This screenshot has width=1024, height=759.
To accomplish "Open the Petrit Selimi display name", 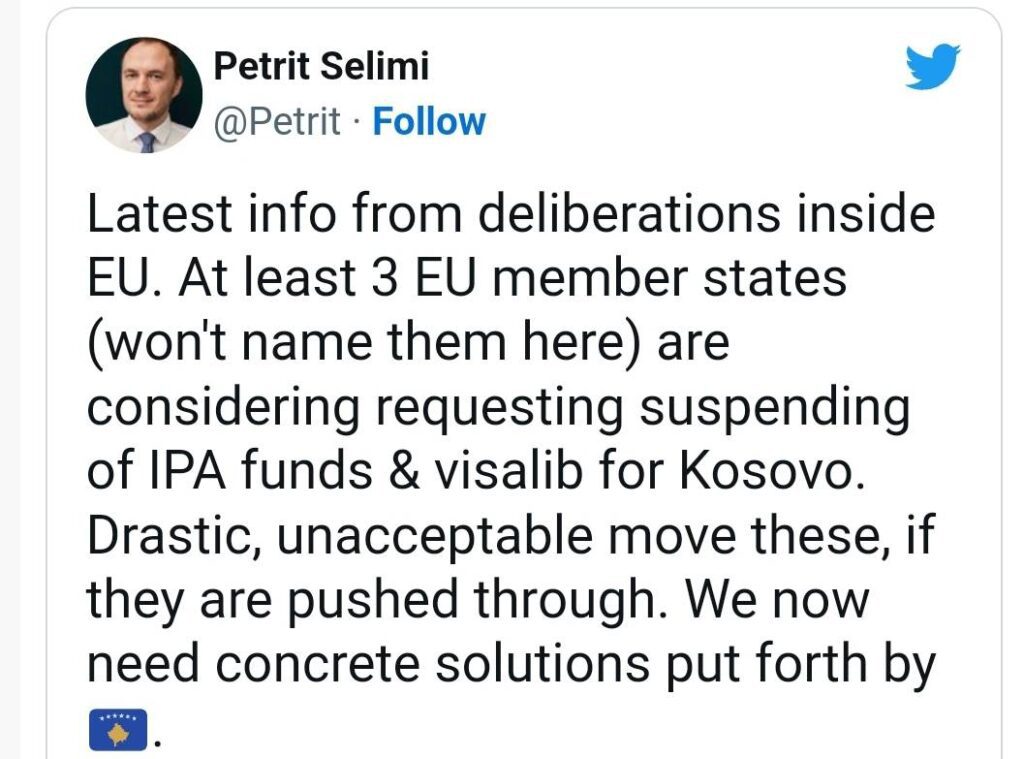I will click(x=321, y=67).
